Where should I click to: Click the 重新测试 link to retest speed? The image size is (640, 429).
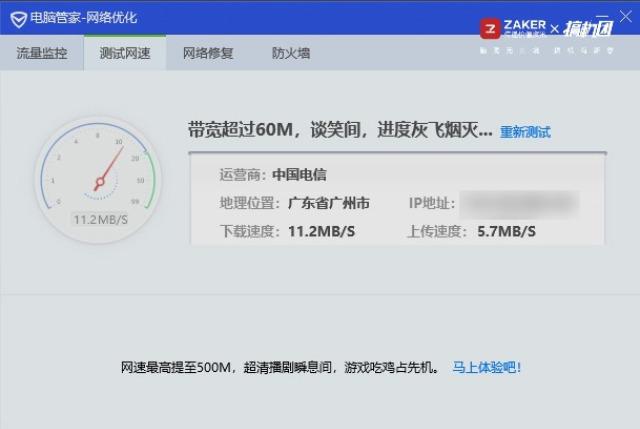pos(525,132)
